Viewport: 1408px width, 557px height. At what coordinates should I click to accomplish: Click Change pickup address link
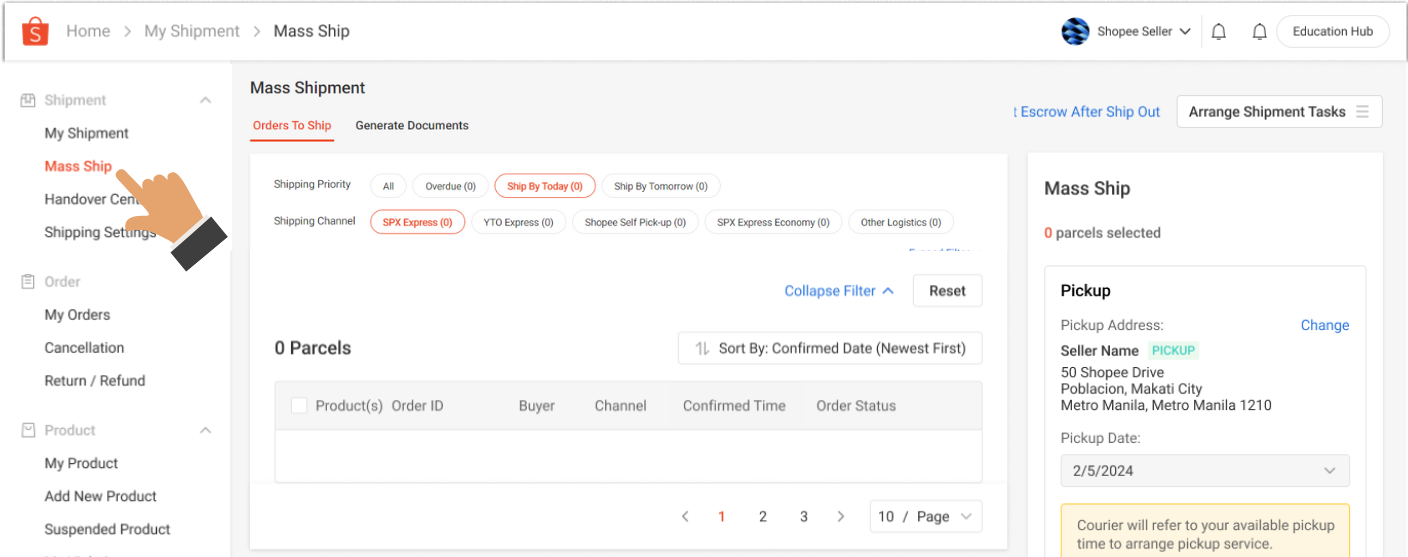tap(1324, 325)
